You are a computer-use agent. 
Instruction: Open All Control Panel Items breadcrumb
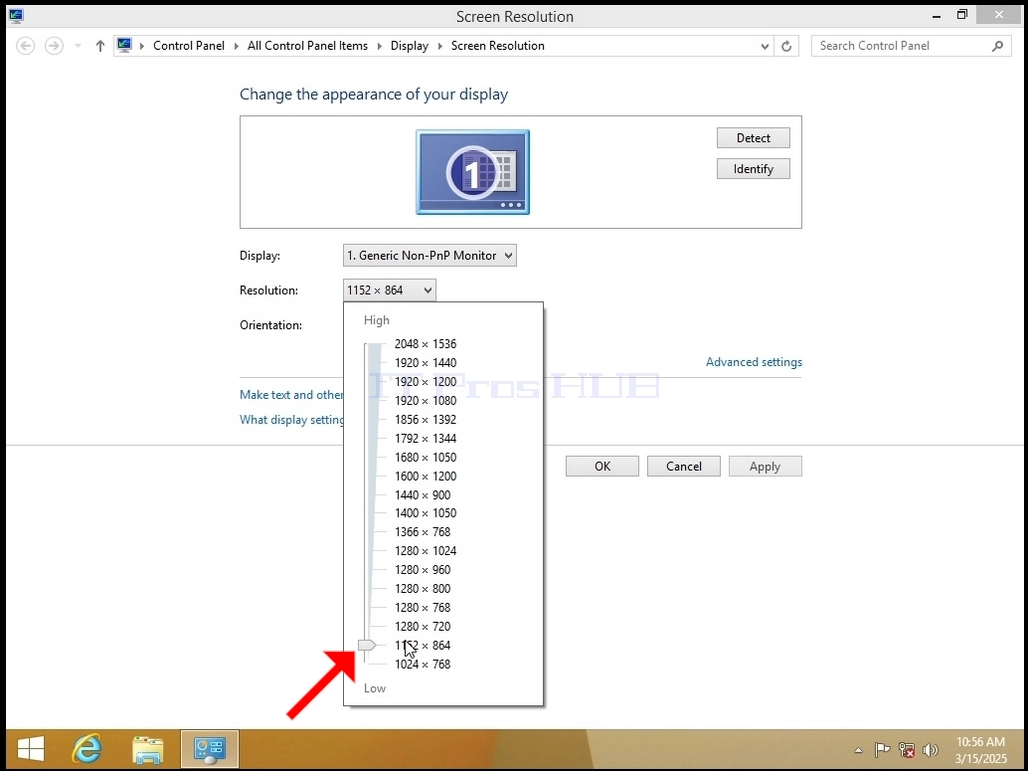tap(307, 46)
